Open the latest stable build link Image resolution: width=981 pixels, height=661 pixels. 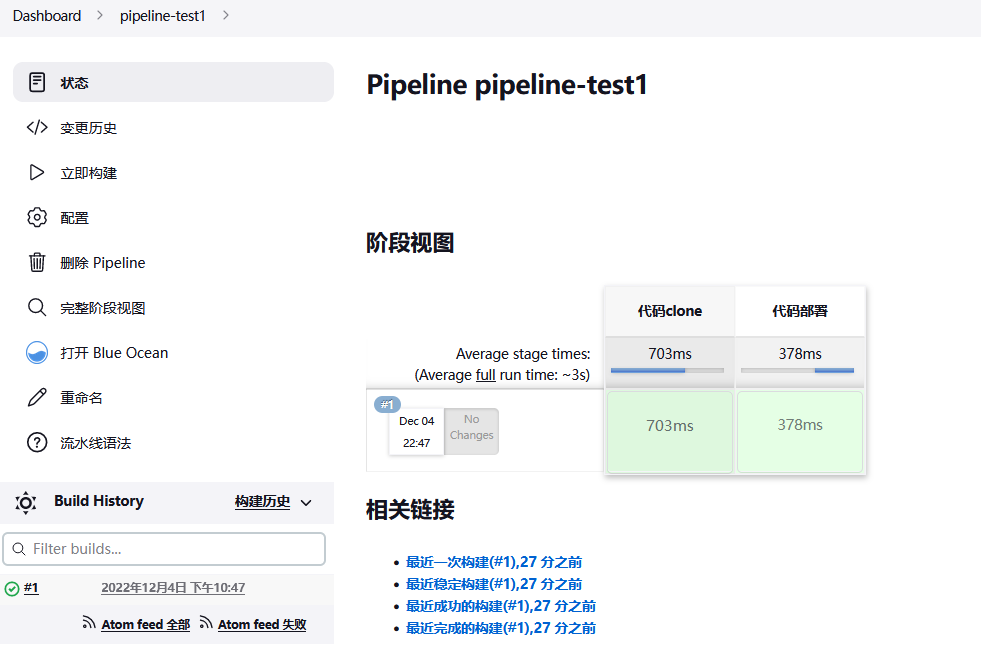[494, 584]
